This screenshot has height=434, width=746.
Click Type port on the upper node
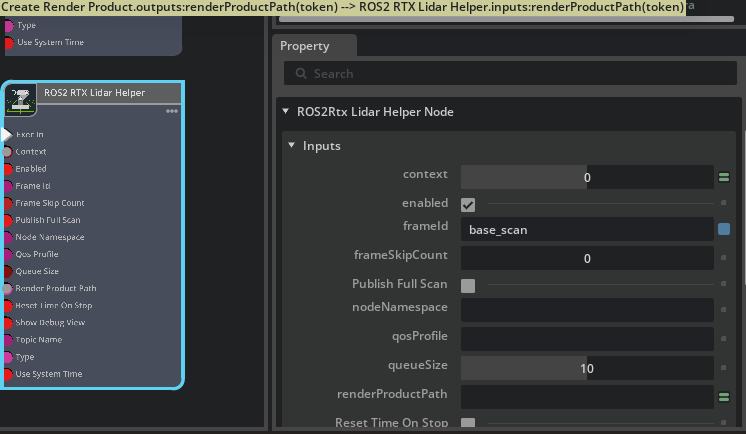tap(9, 26)
